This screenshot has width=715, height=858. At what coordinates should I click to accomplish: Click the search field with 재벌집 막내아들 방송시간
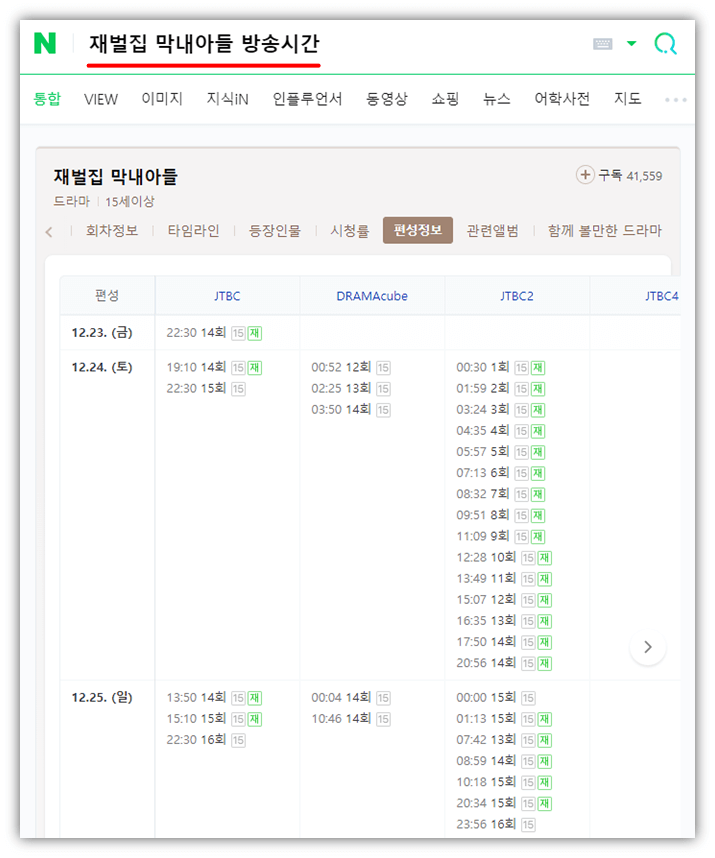[204, 44]
